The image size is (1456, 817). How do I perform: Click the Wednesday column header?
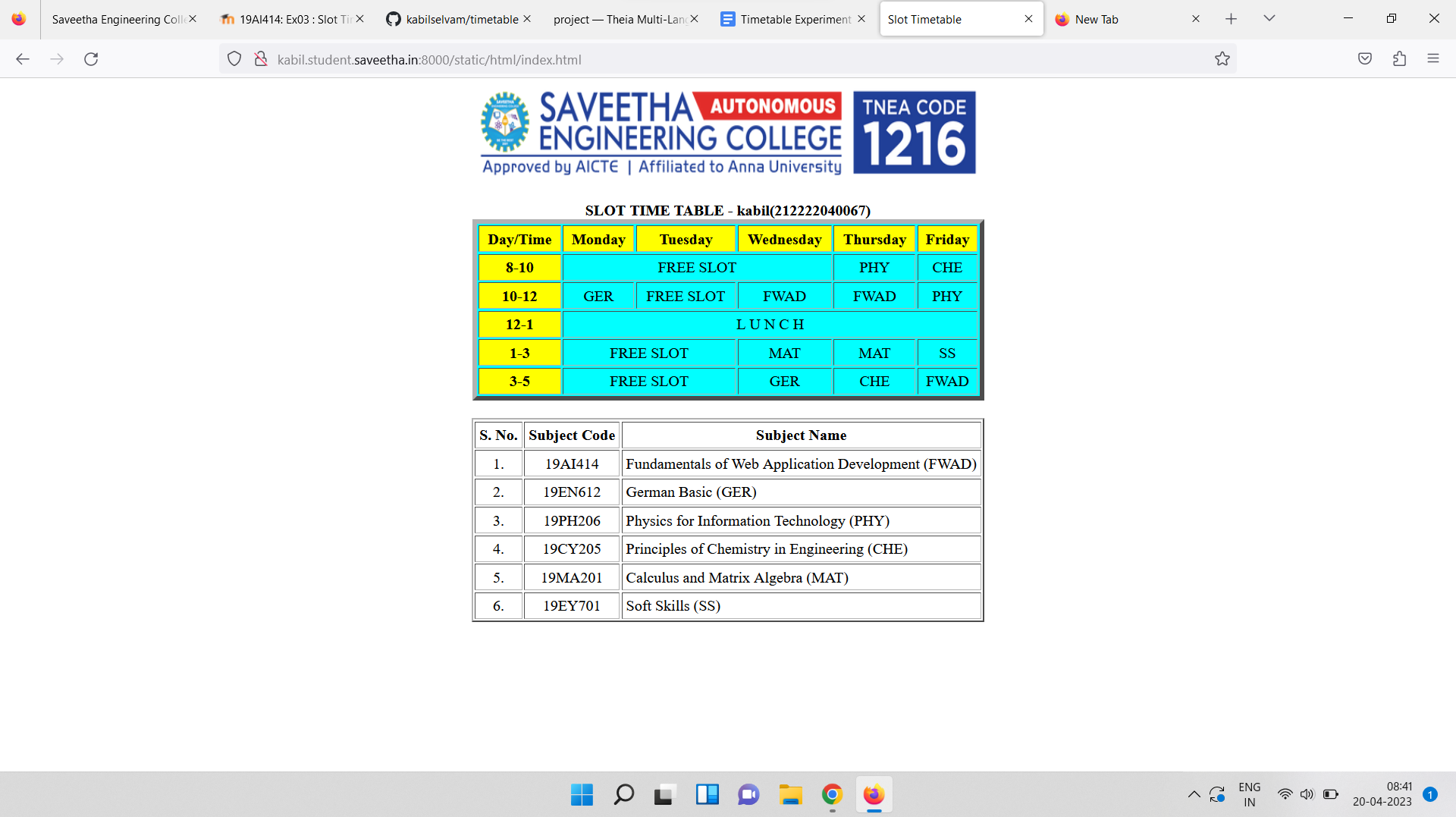point(784,240)
